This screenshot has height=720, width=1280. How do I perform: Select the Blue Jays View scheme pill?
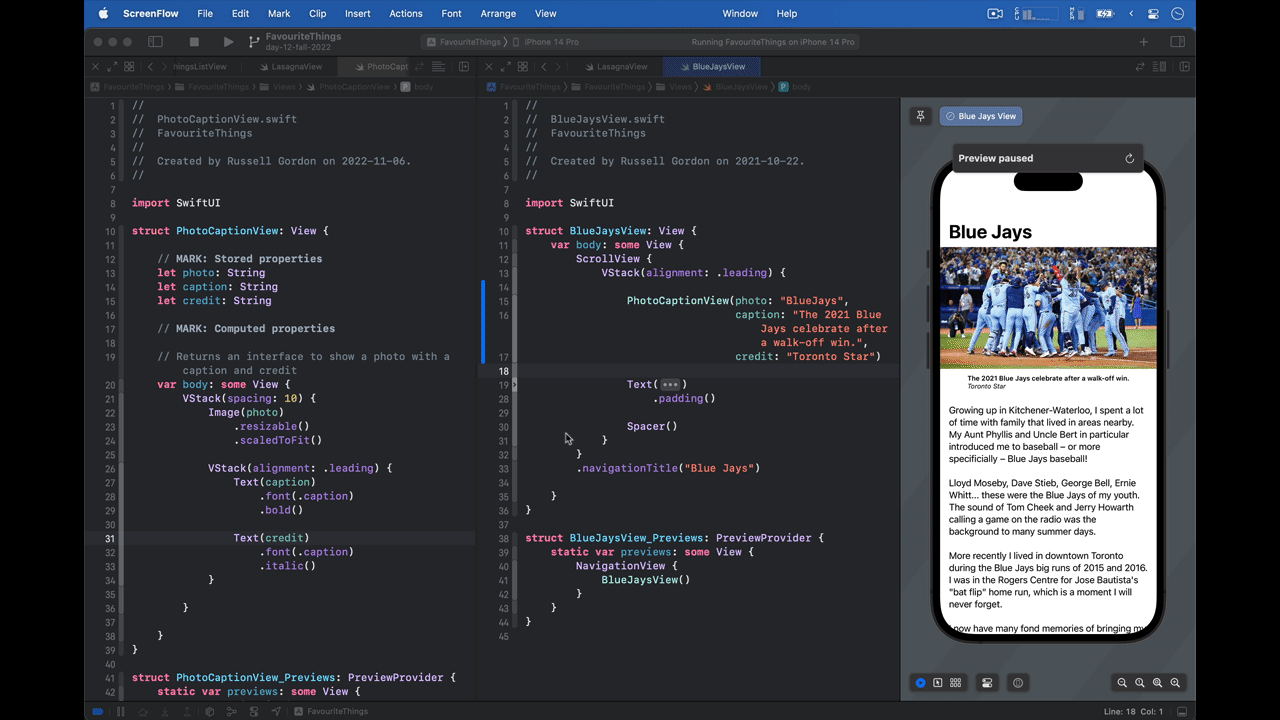980,115
